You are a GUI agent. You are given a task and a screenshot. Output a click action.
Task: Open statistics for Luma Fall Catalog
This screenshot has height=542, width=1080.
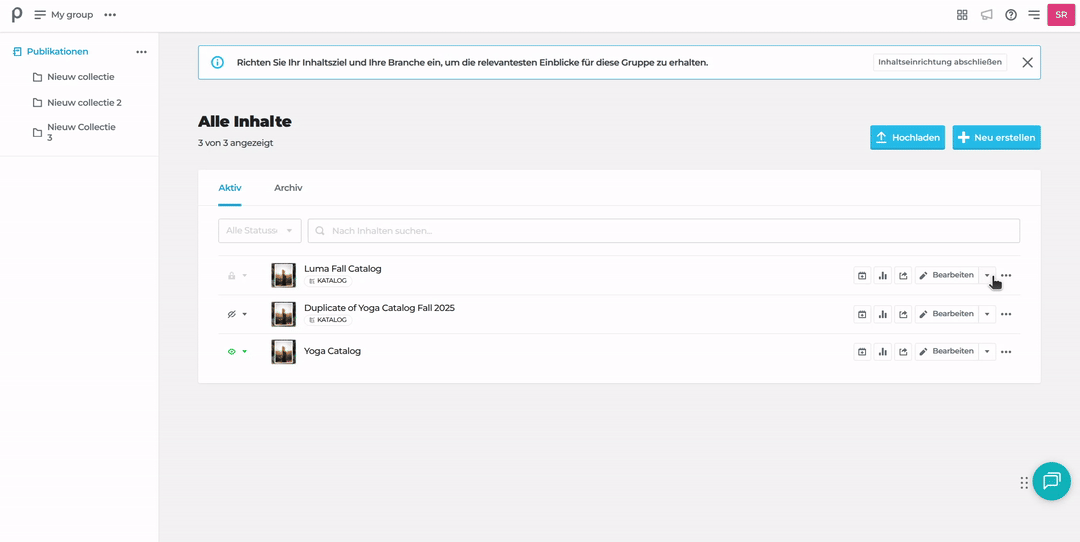click(882, 275)
